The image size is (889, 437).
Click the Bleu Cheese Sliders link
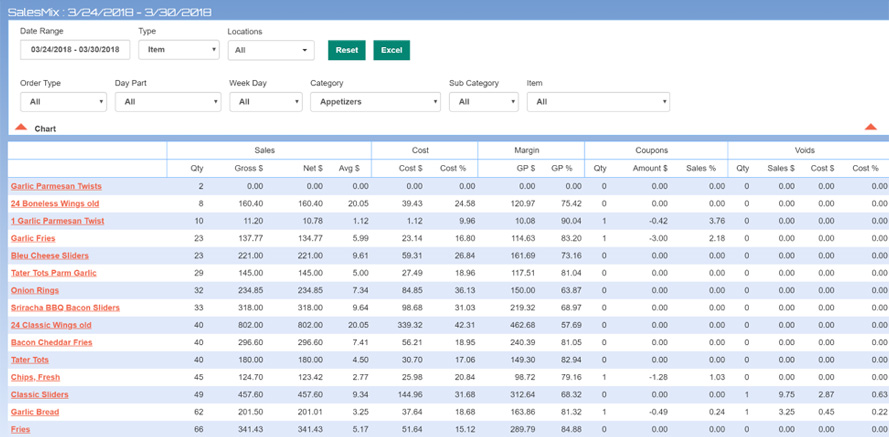point(49,256)
